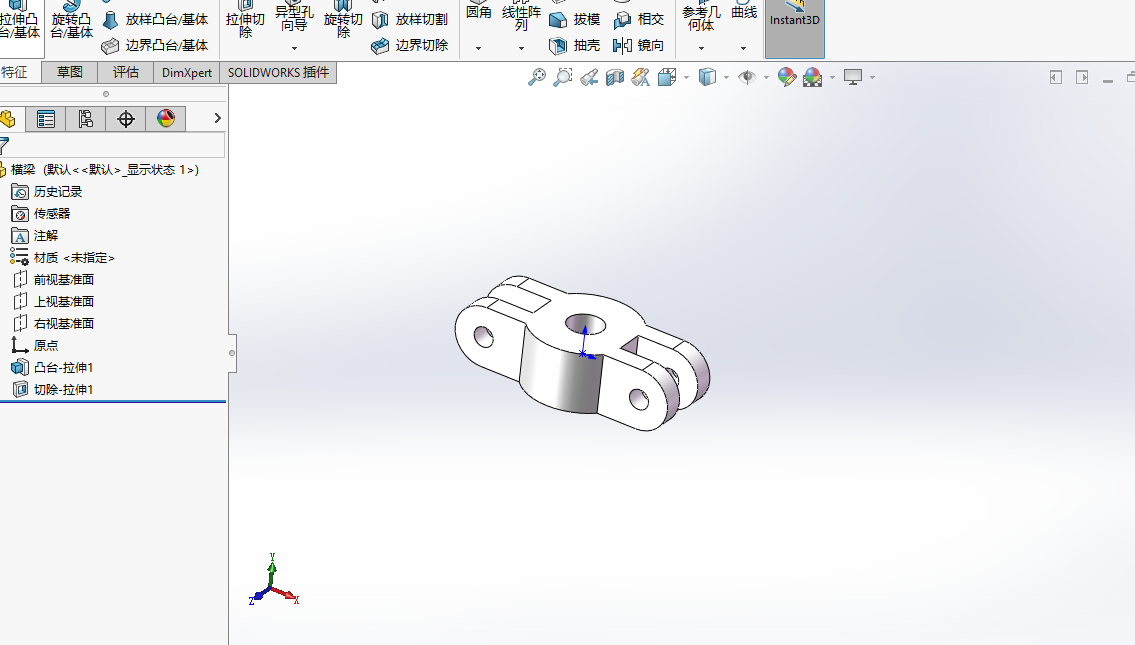The height and width of the screenshot is (645, 1135).
Task: Open the DimXpertManager tab
Action: [x=126, y=119]
